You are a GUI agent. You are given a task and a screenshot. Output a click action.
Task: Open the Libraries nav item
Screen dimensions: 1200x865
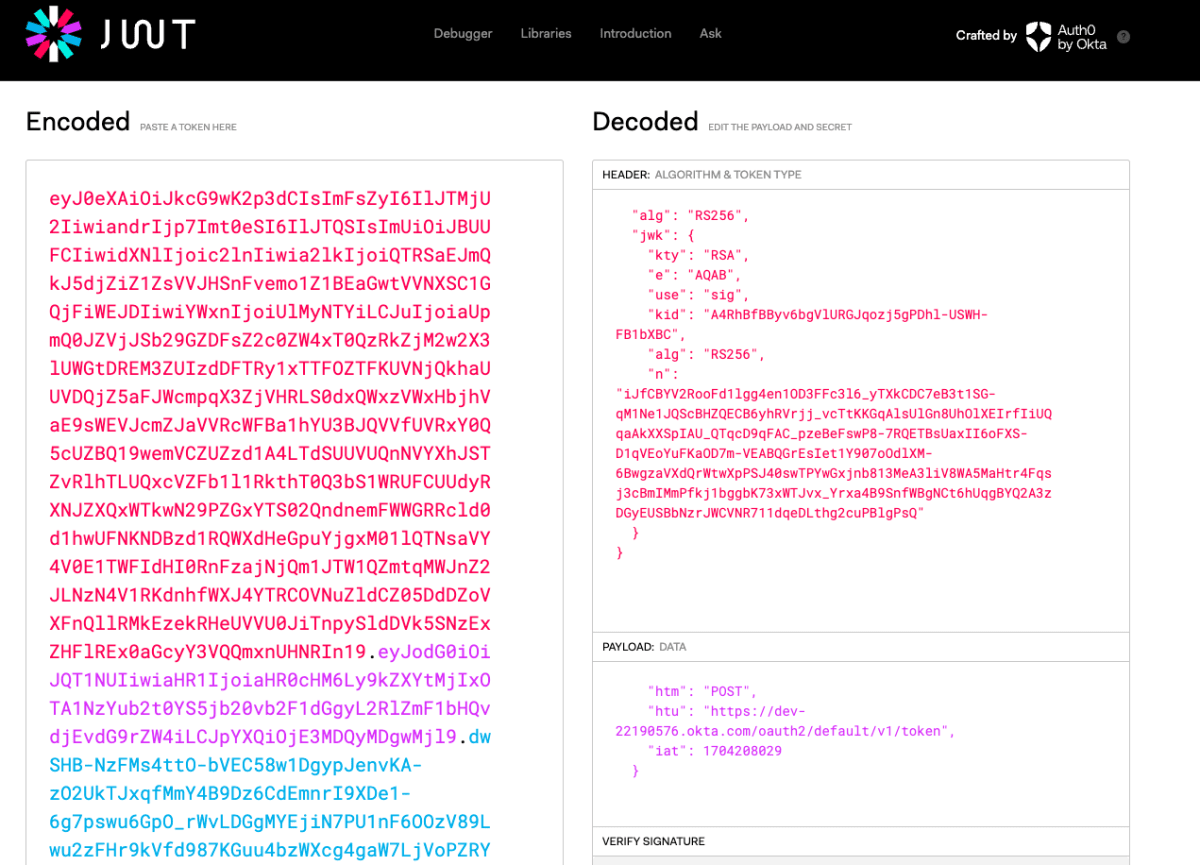(x=546, y=34)
